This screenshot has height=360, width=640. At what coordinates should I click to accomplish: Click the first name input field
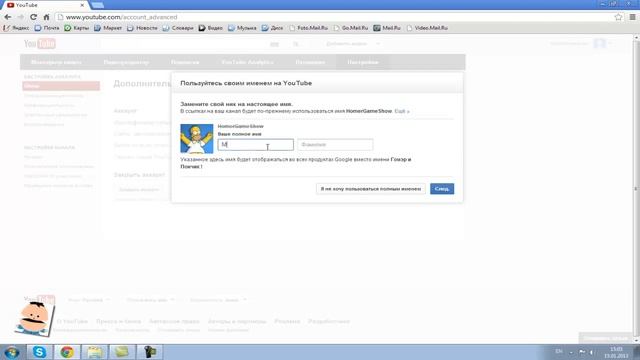pos(256,144)
